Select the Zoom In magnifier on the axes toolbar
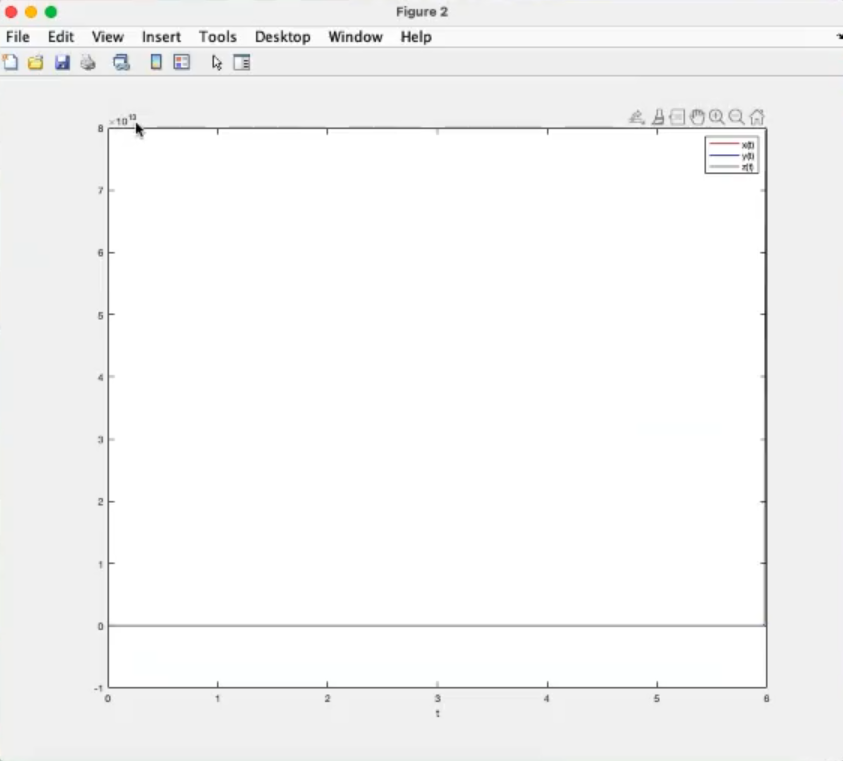The image size is (843, 761). 717,117
